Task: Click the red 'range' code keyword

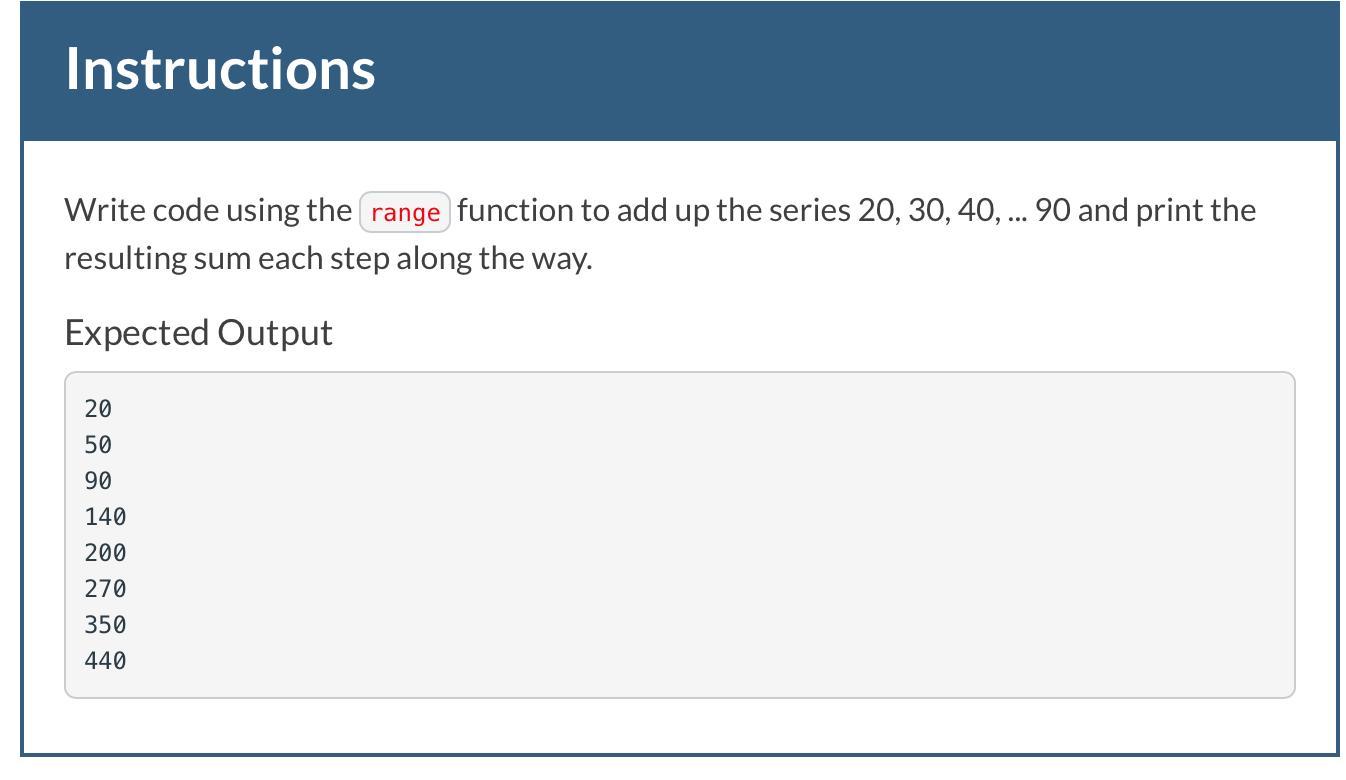Action: [x=405, y=212]
